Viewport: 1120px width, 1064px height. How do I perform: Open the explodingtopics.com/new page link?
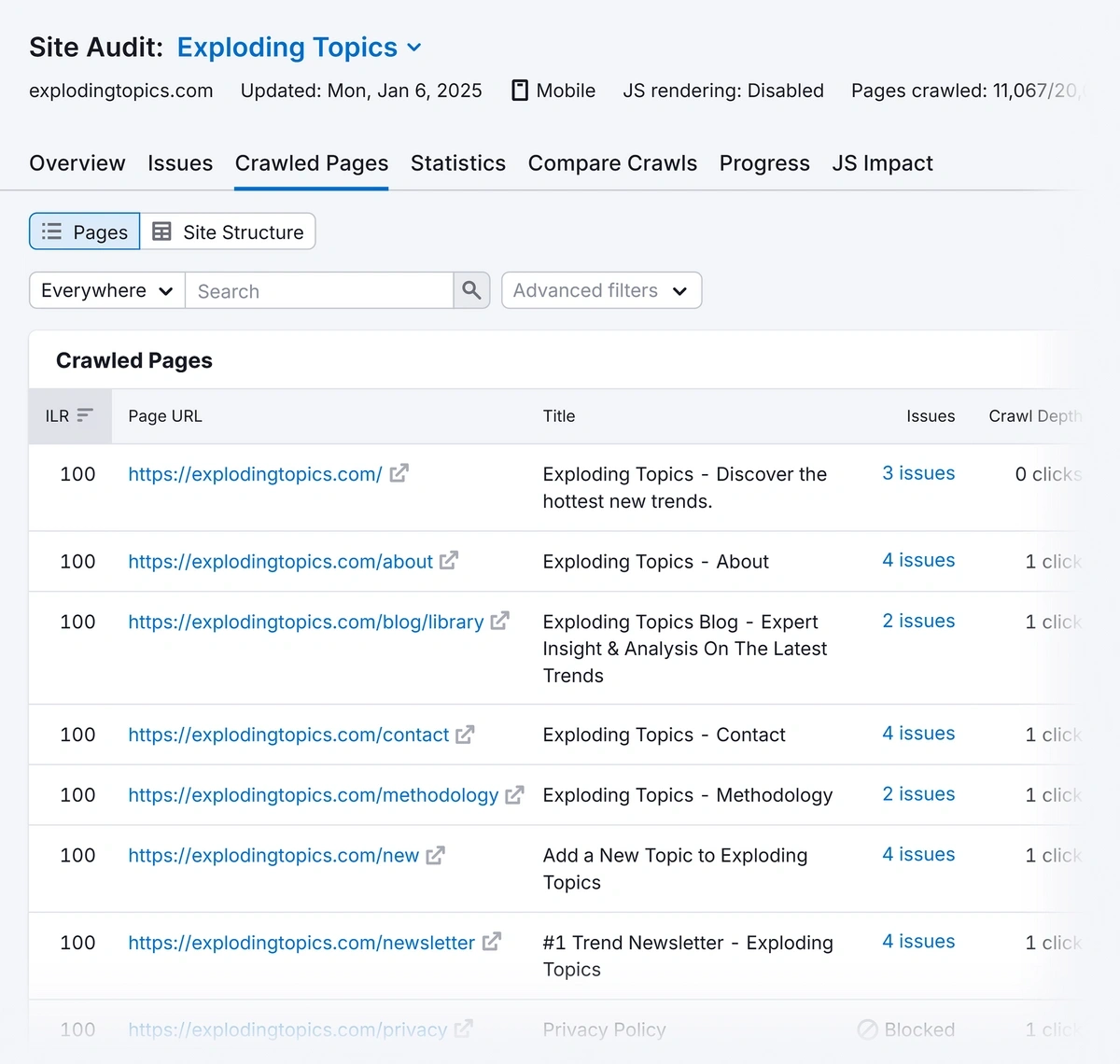[273, 855]
